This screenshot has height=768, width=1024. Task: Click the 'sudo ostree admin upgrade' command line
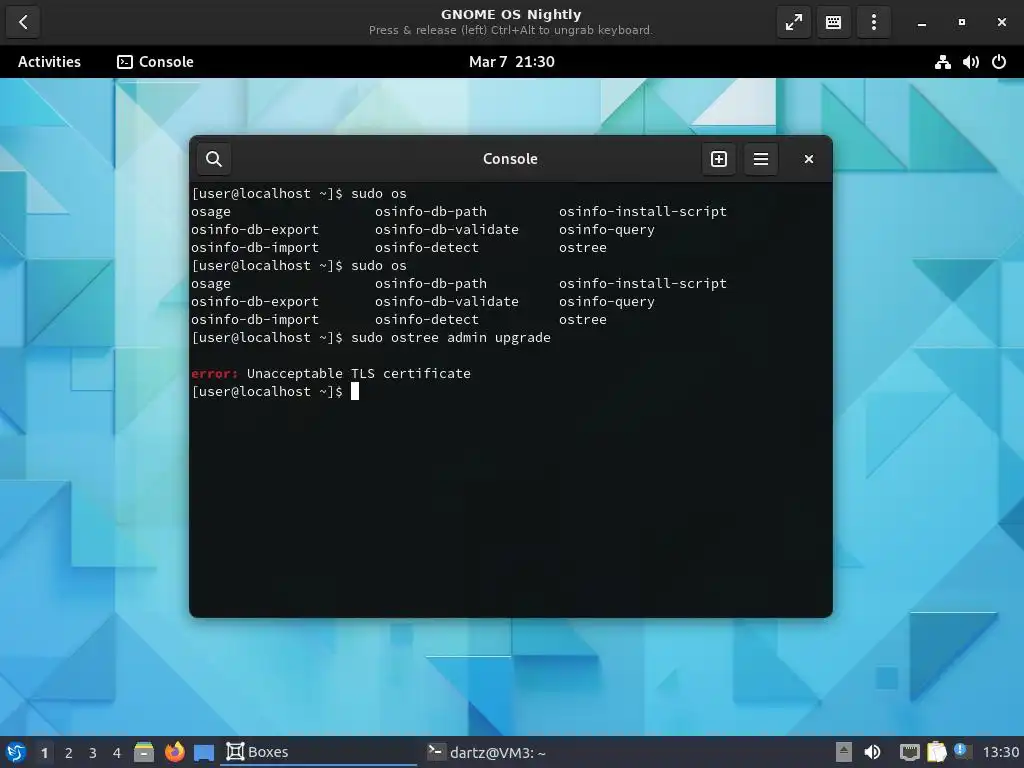click(x=451, y=338)
